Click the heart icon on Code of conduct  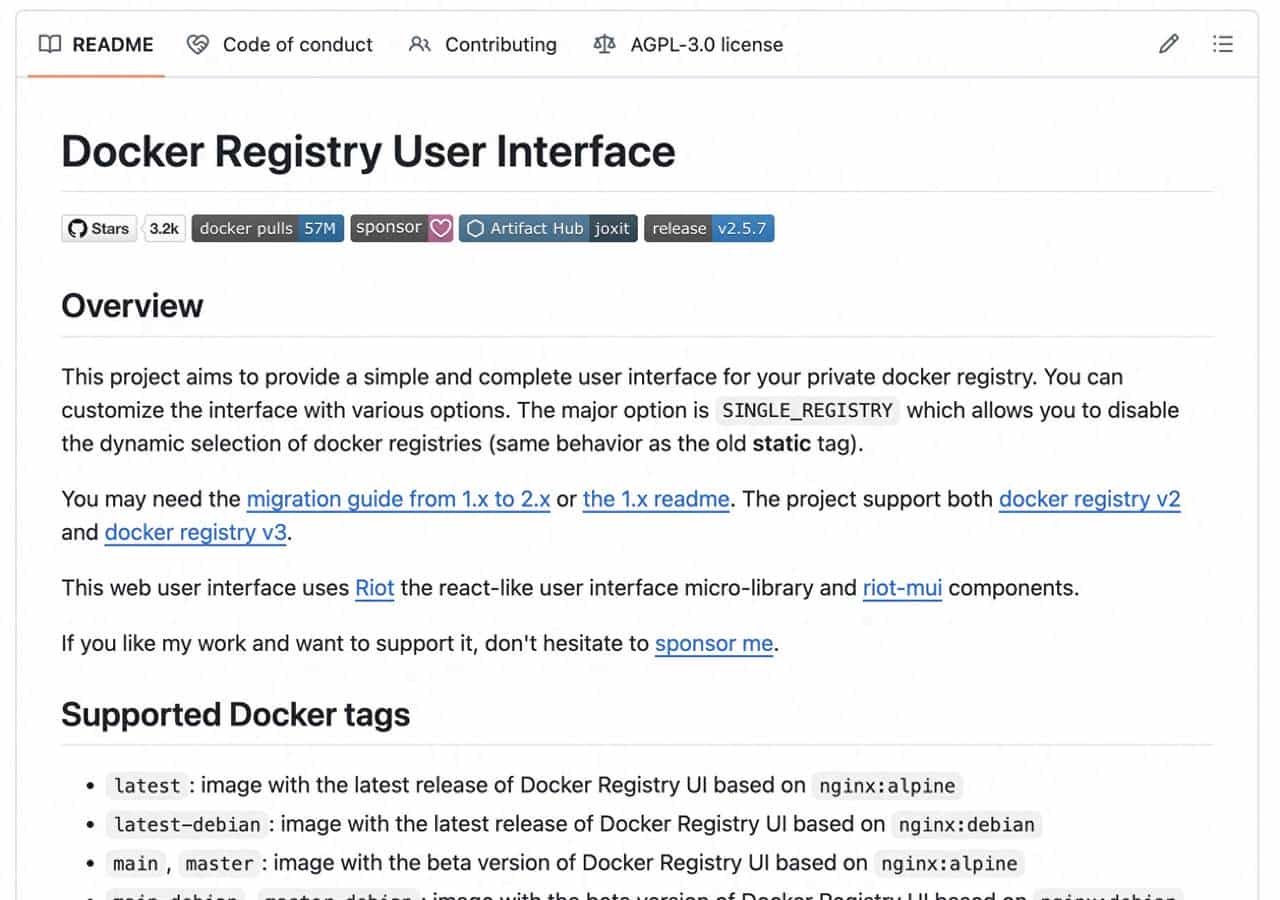pos(196,44)
